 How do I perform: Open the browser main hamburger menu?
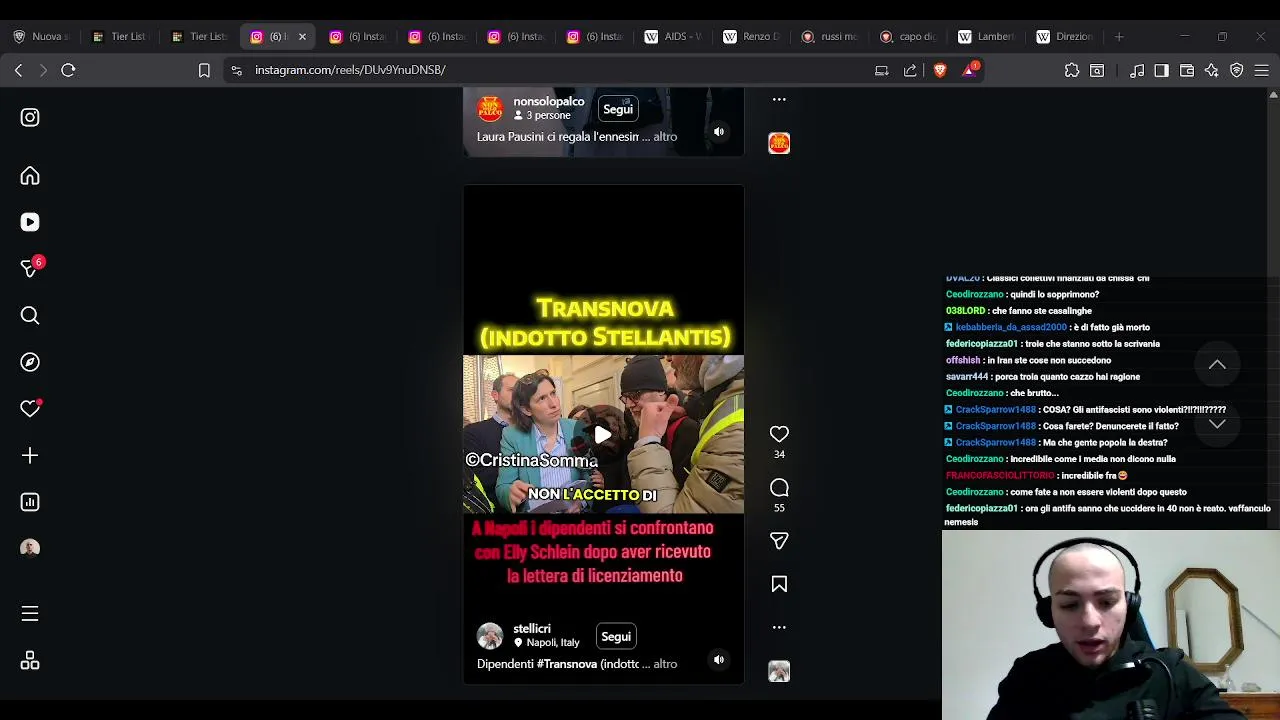[x=1262, y=70]
